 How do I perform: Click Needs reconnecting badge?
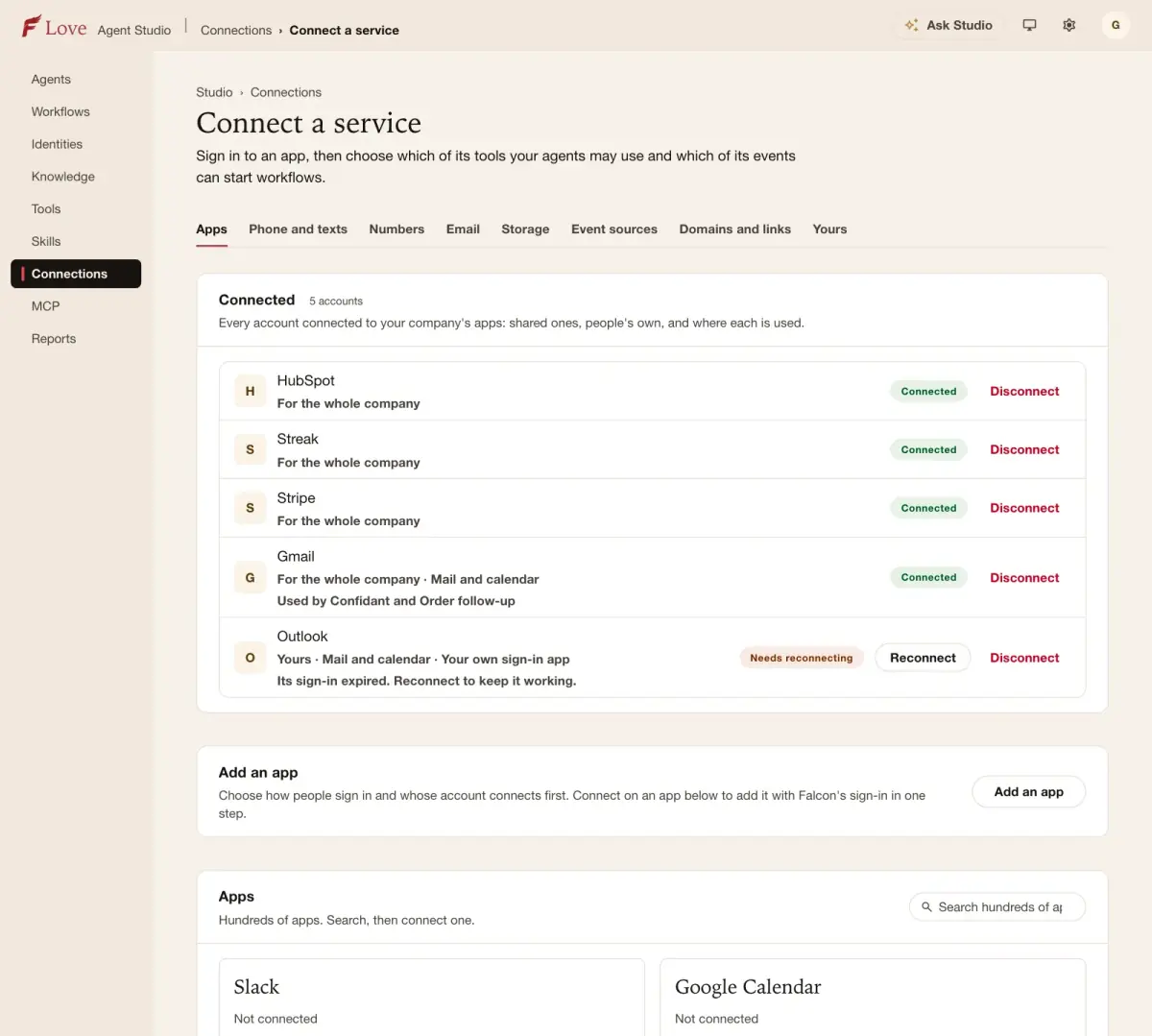802,658
